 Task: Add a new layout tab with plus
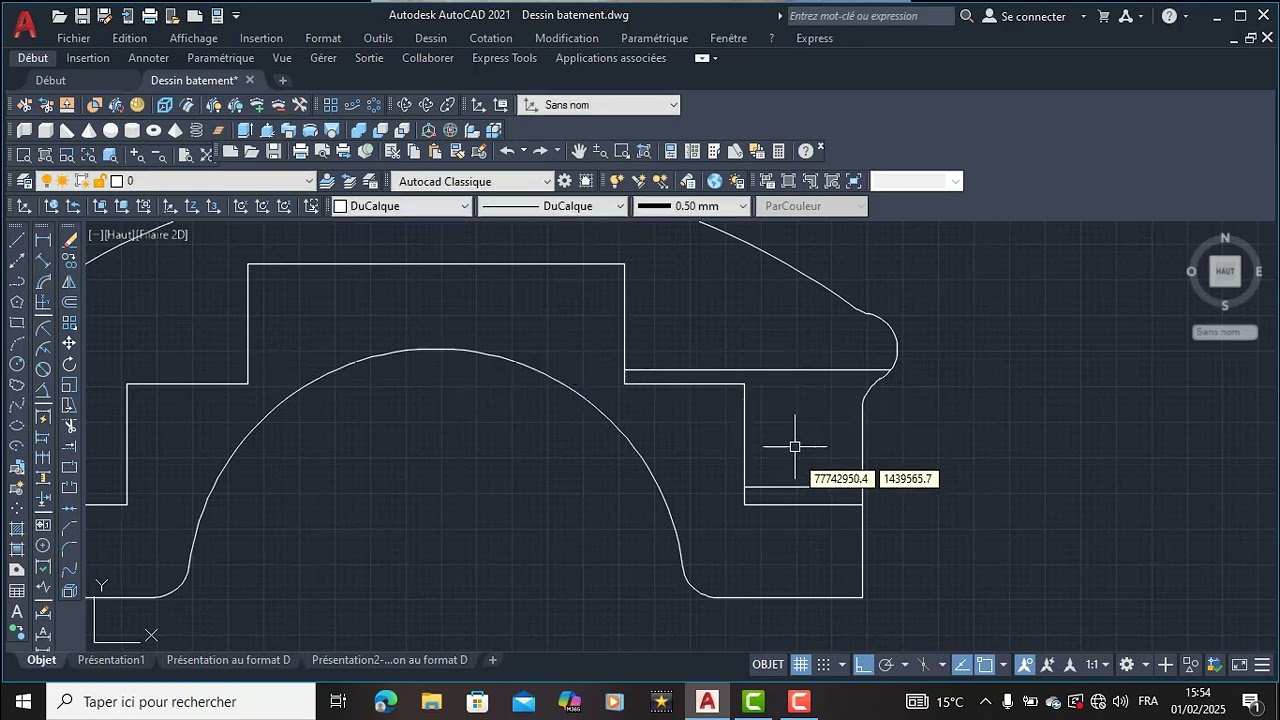(492, 660)
